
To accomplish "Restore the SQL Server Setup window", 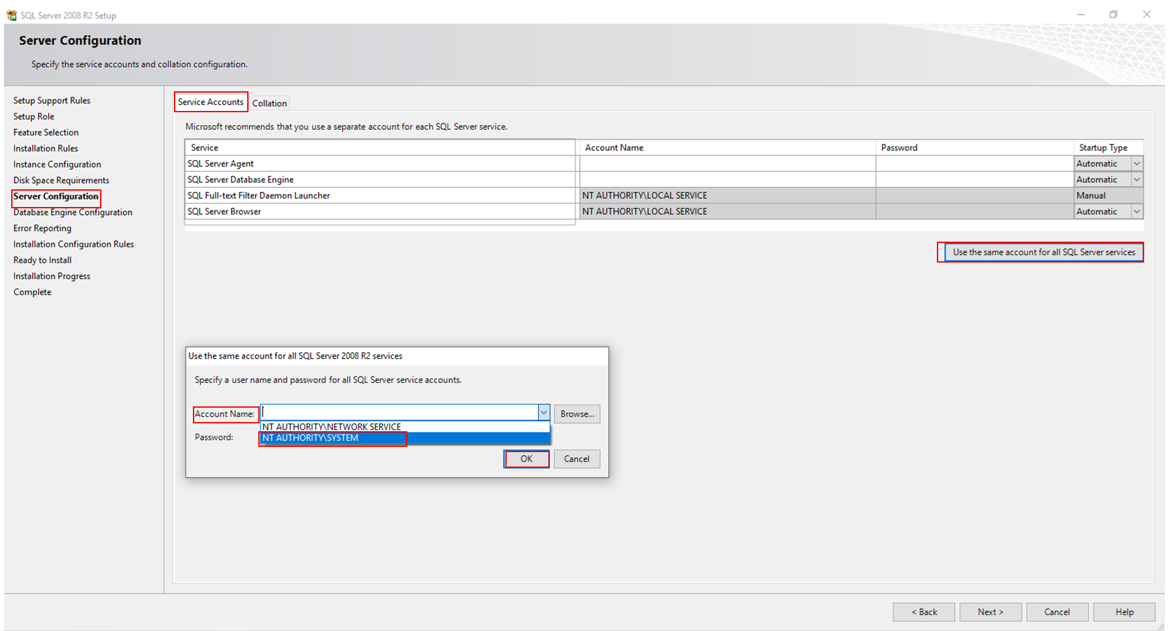I will [x=1114, y=14].
